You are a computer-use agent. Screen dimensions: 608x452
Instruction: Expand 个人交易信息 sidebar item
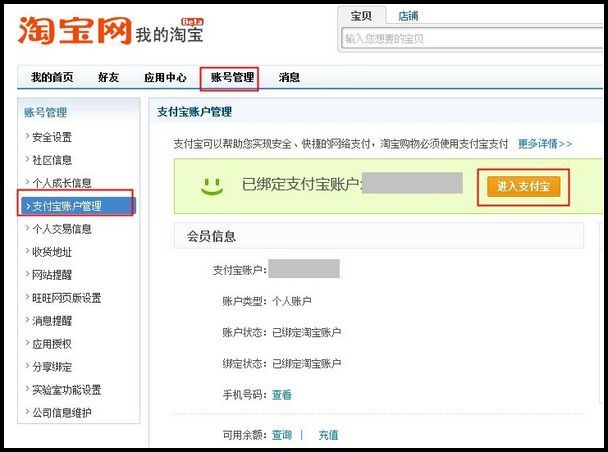pyautogui.click(x=62, y=229)
